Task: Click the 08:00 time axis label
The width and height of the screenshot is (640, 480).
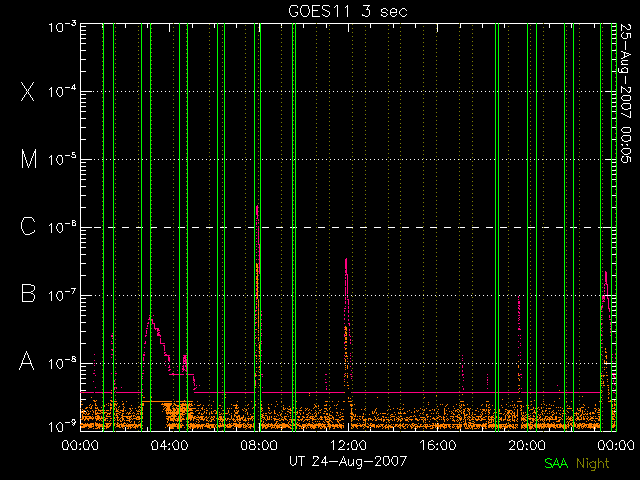Action: 259,445
